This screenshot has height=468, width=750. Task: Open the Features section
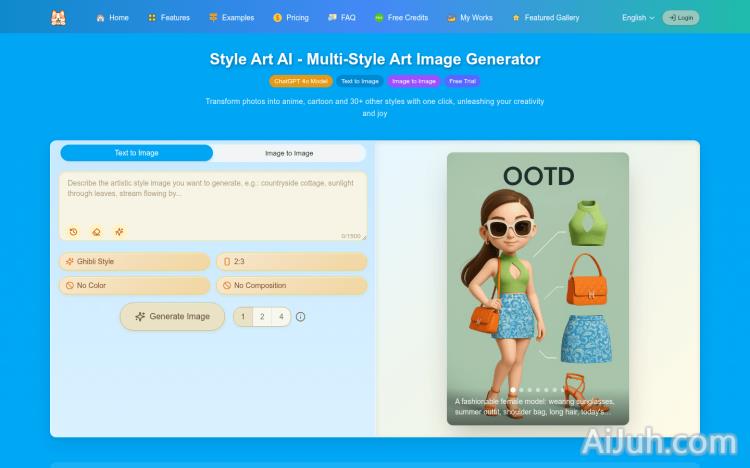tap(169, 18)
